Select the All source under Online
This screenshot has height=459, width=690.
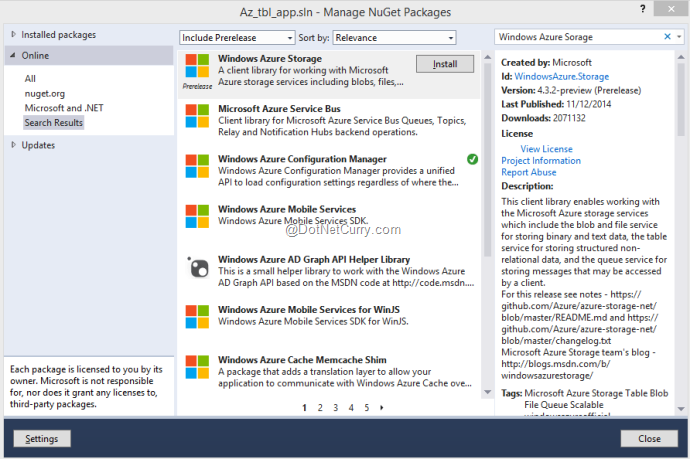coord(30,78)
